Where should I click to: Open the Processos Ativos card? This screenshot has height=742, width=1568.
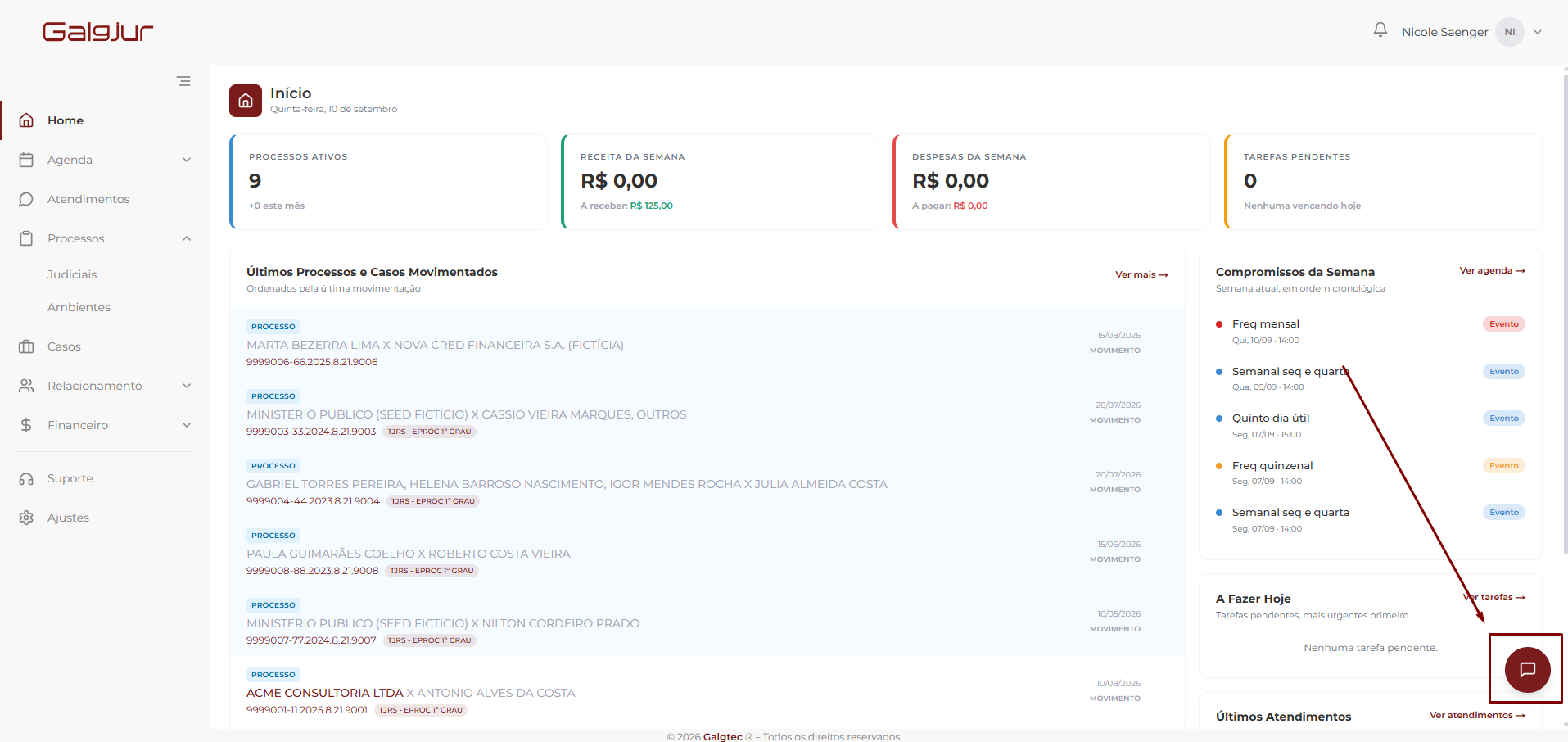389,182
